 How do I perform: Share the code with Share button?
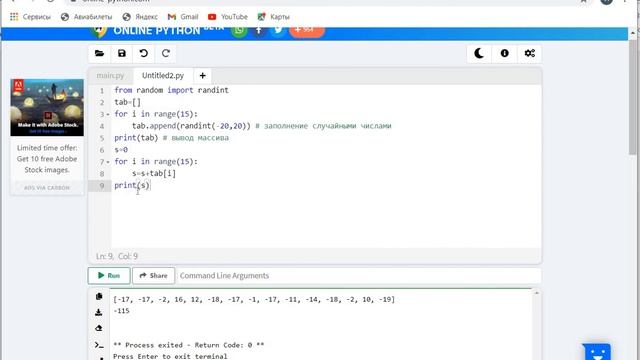153,276
